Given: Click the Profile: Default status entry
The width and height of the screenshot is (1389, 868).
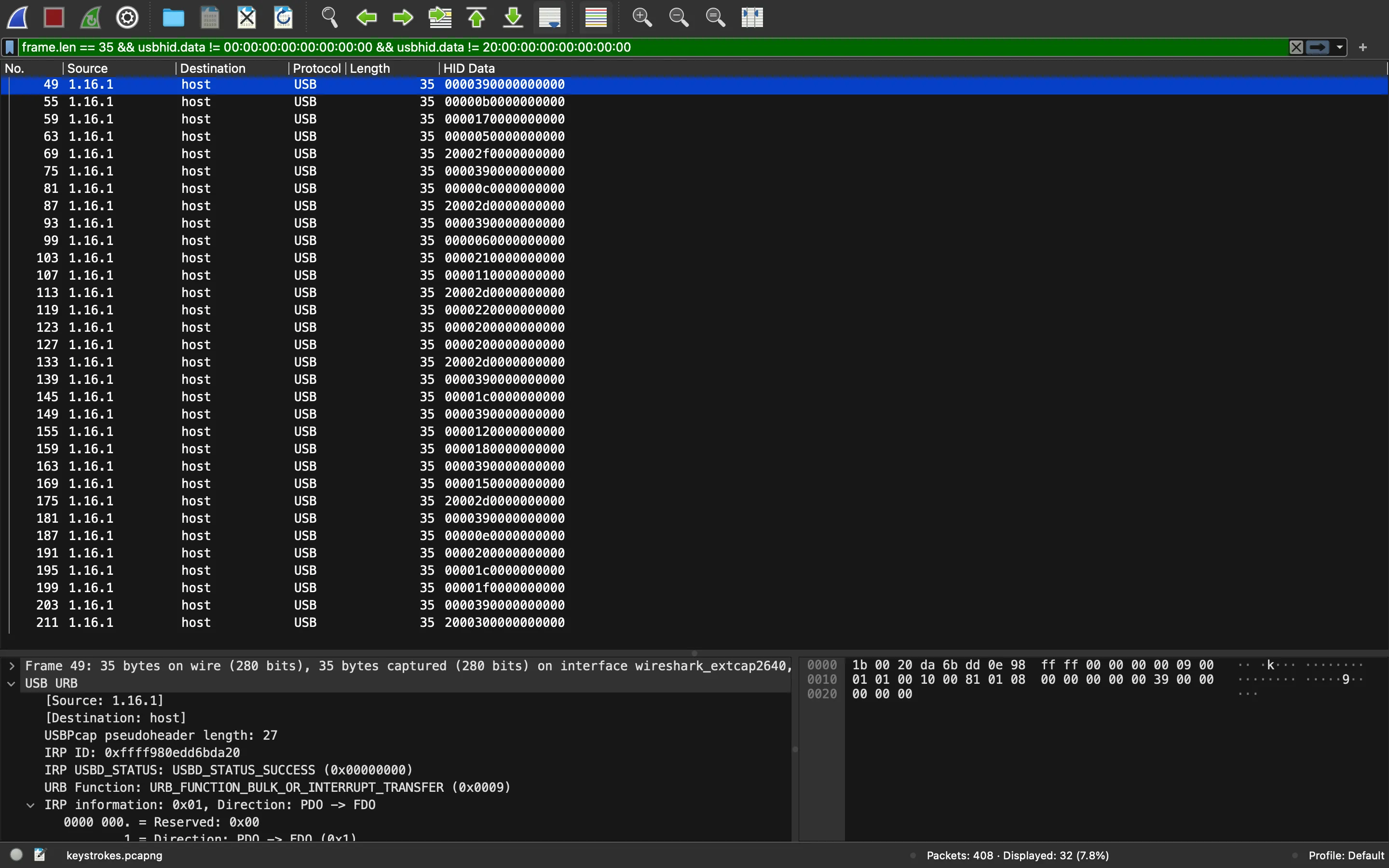Looking at the screenshot, I should click(x=1346, y=855).
